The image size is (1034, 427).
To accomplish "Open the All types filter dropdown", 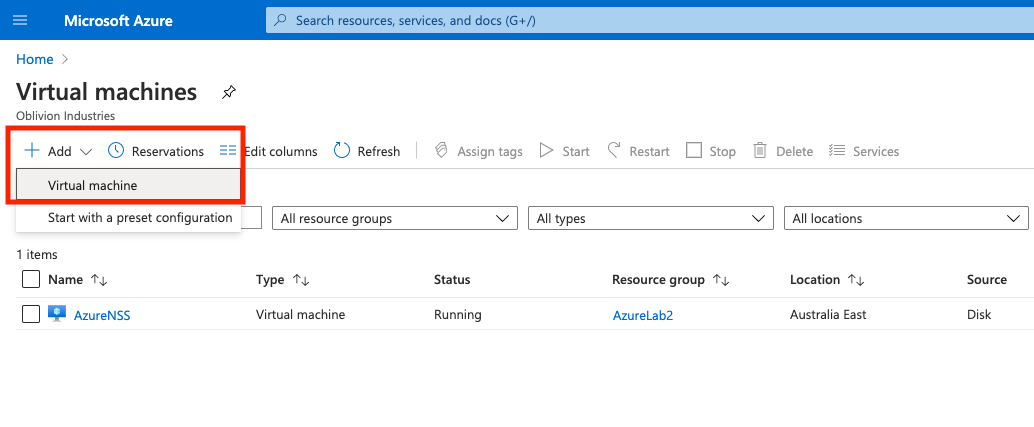I will [650, 218].
